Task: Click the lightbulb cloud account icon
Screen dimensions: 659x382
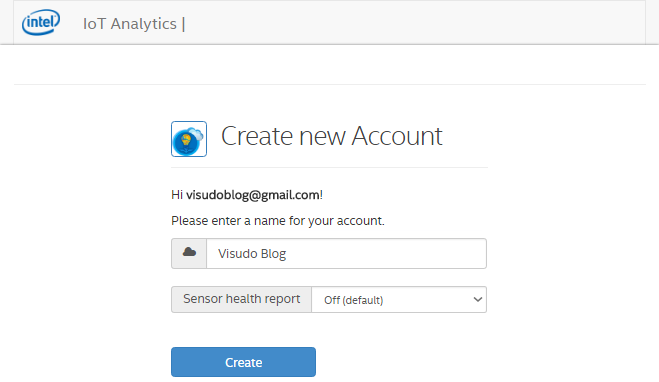Action: pyautogui.click(x=189, y=139)
